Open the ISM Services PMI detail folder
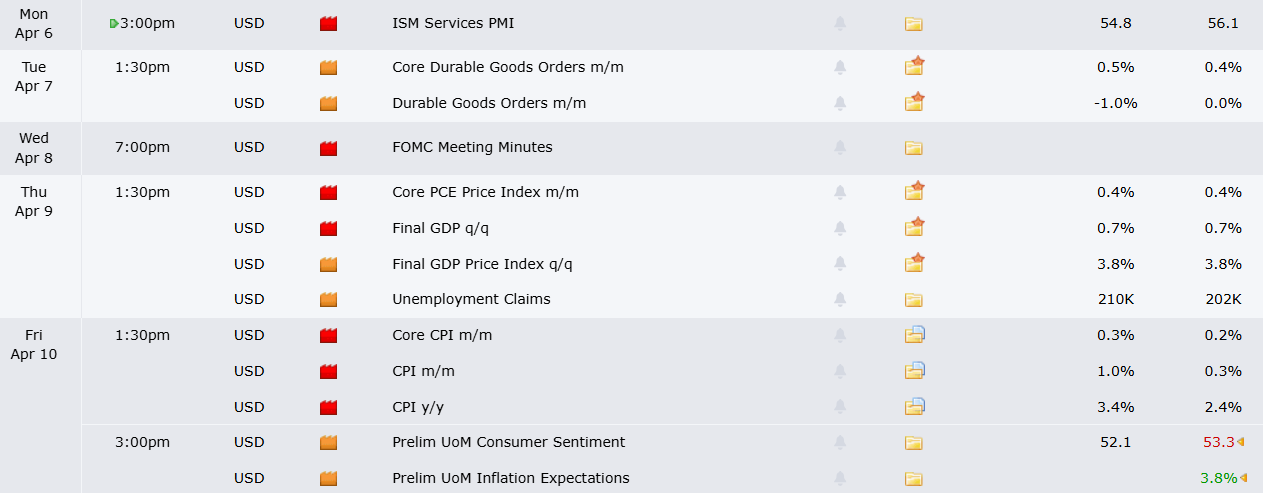This screenshot has width=1263, height=493. (x=913, y=24)
